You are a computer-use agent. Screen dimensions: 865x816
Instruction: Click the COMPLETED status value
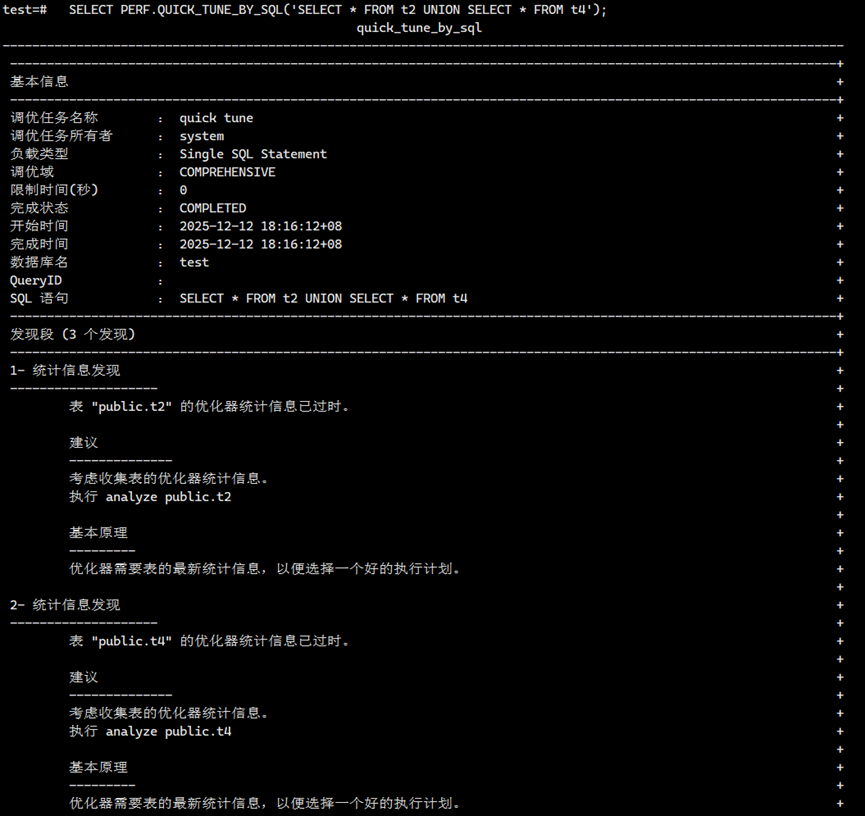212,208
